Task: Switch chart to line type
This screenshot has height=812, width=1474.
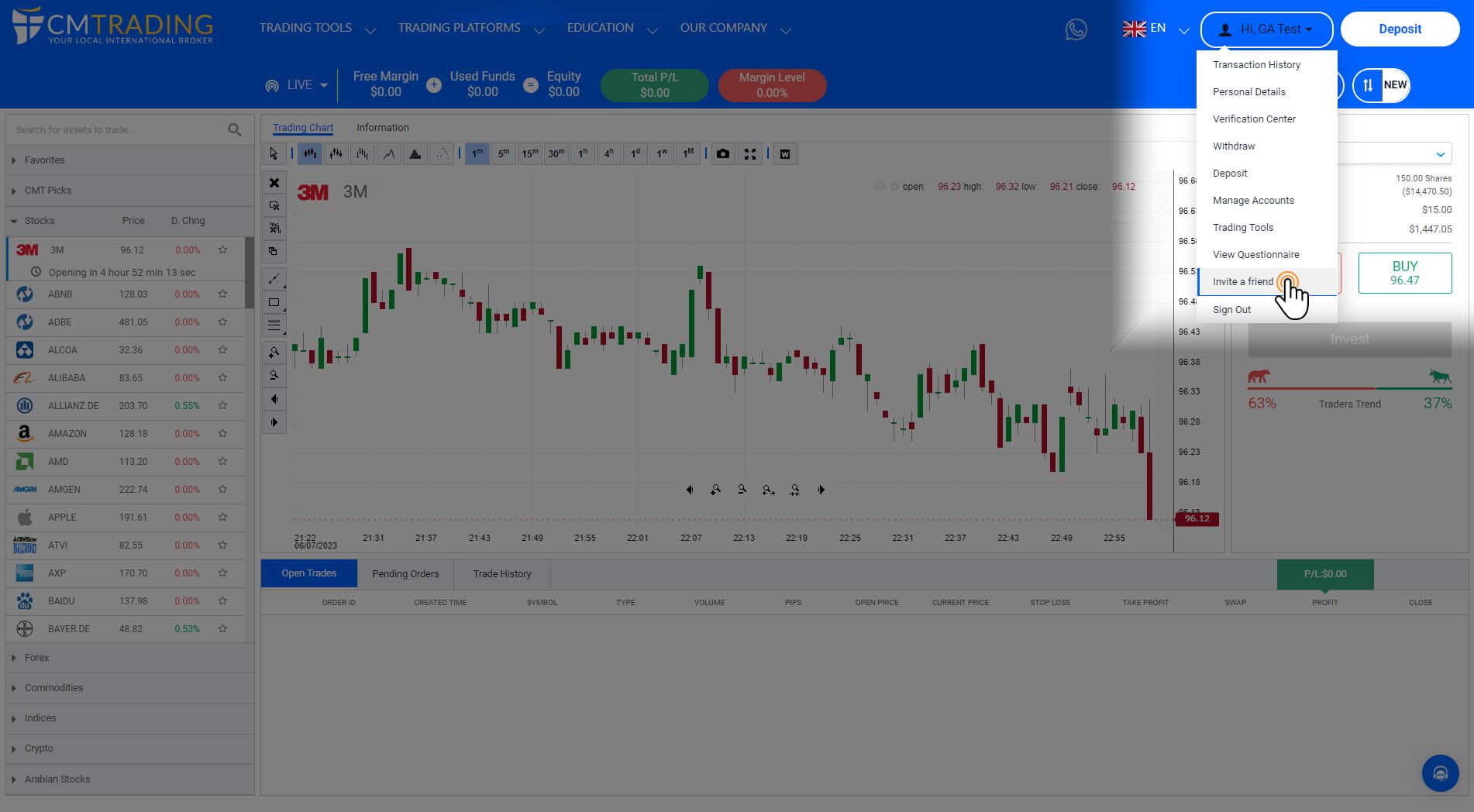Action: click(x=388, y=153)
